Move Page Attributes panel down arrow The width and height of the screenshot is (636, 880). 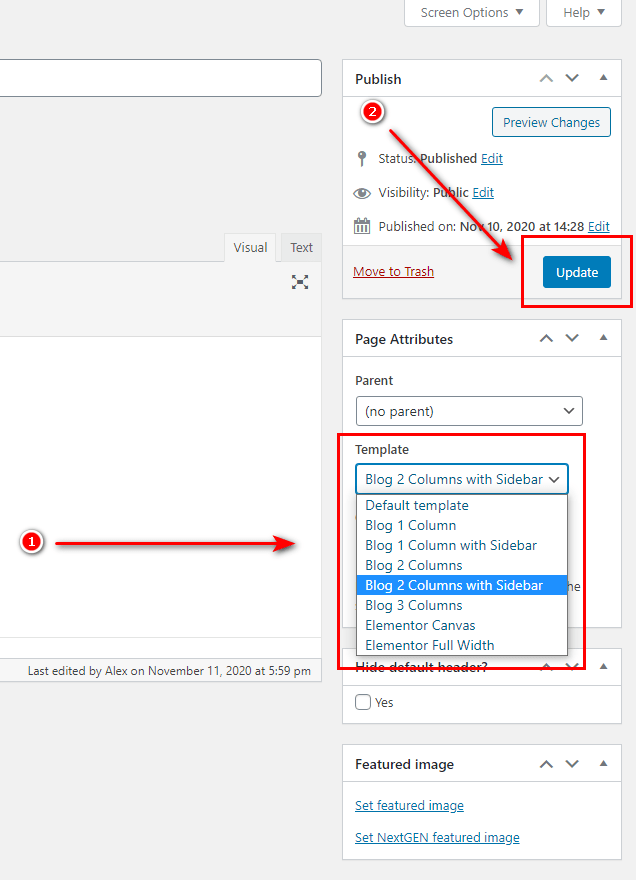(x=572, y=339)
